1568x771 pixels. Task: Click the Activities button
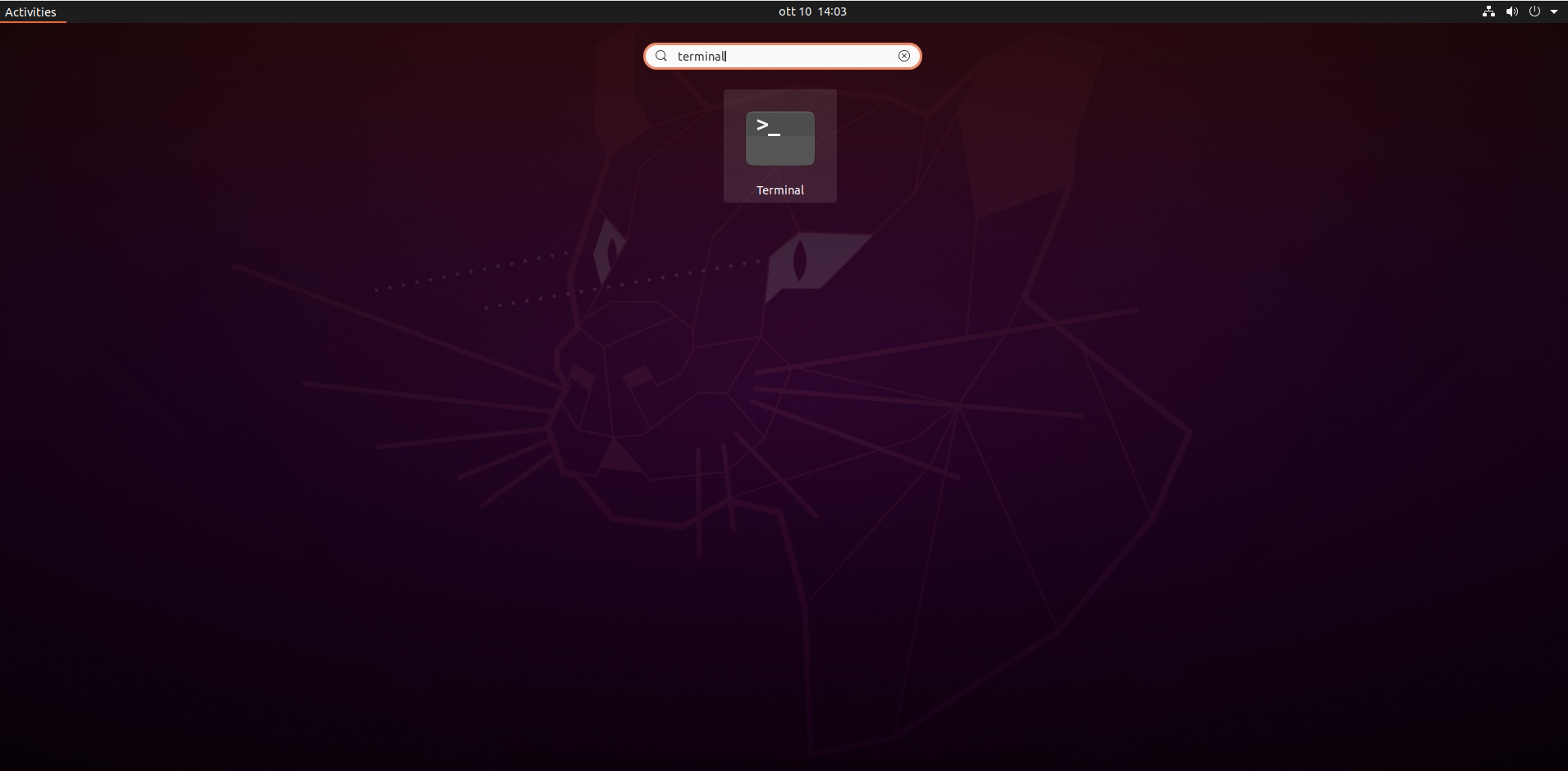31,11
